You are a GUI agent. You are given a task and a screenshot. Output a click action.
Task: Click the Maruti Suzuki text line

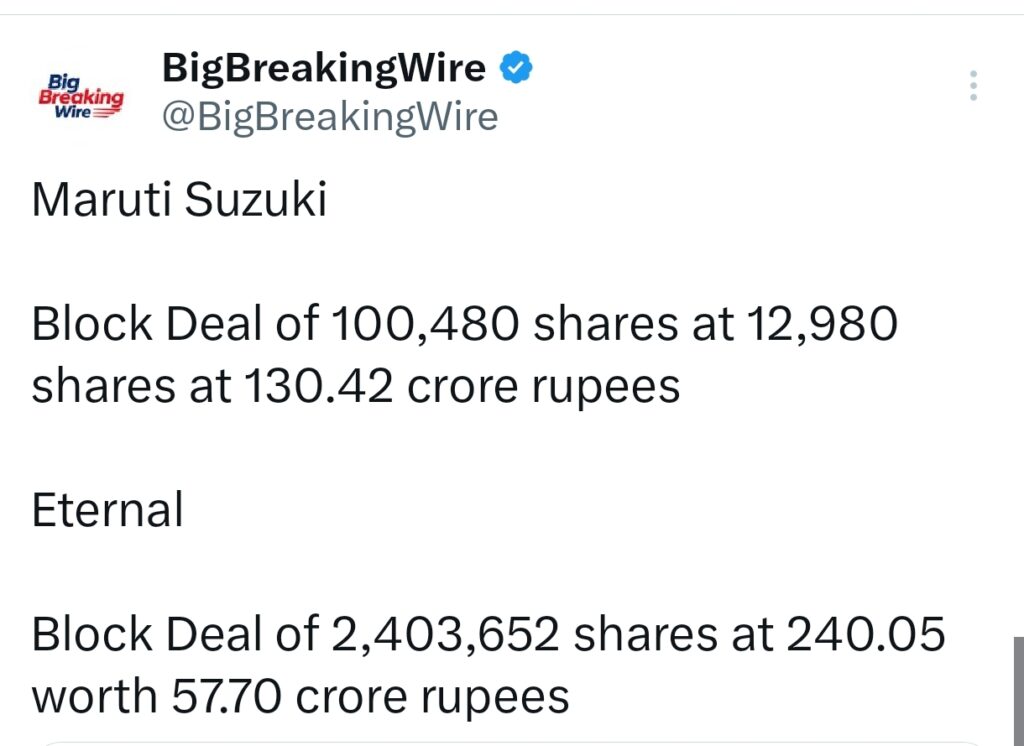pos(180,199)
